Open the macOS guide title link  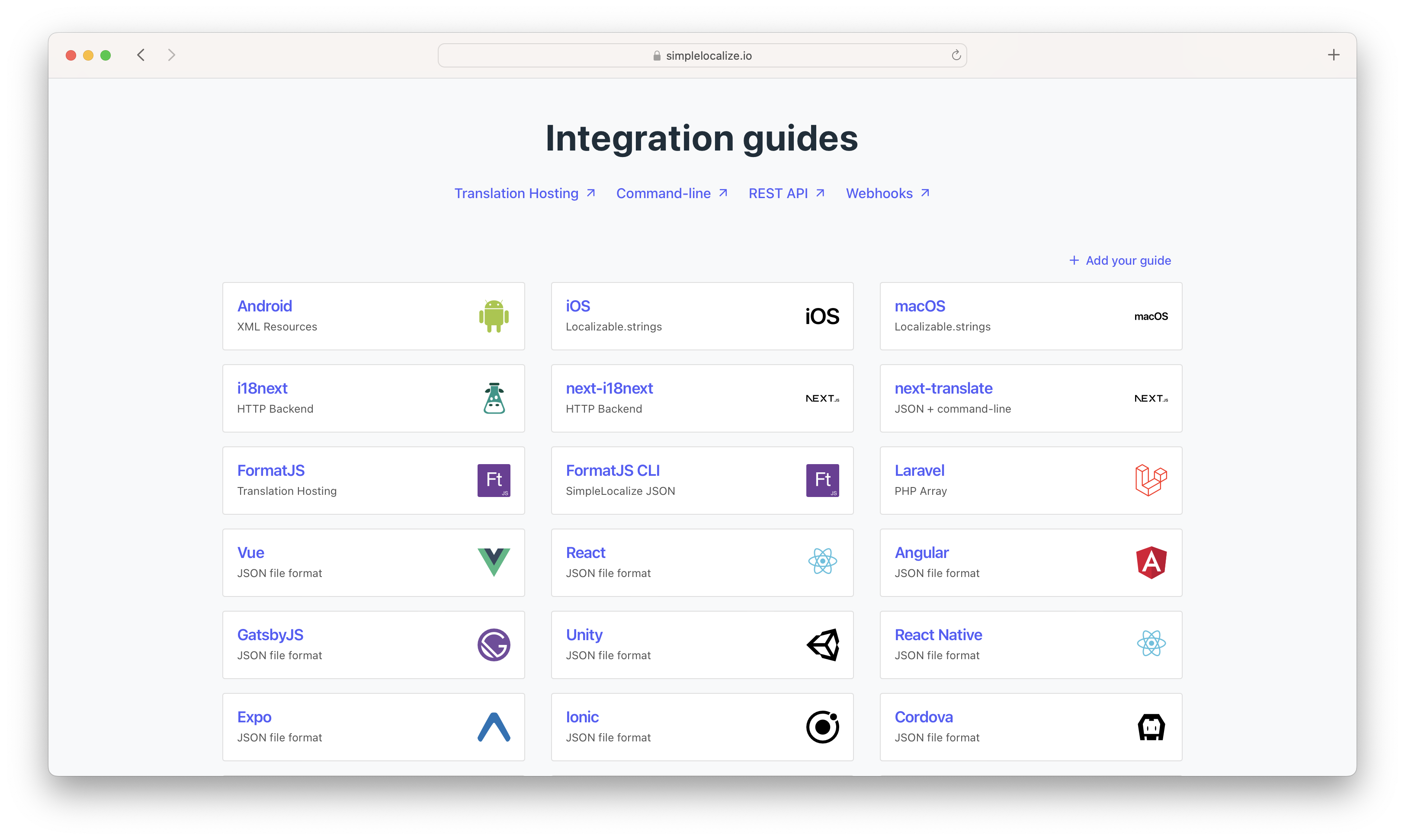(919, 306)
